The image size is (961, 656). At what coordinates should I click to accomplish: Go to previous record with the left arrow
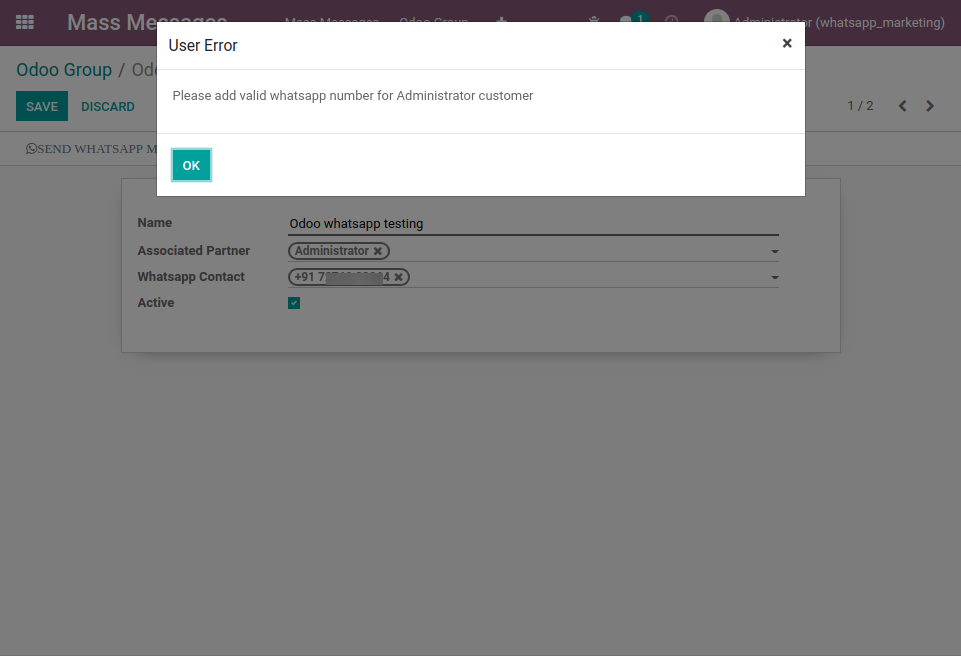pyautogui.click(x=902, y=106)
